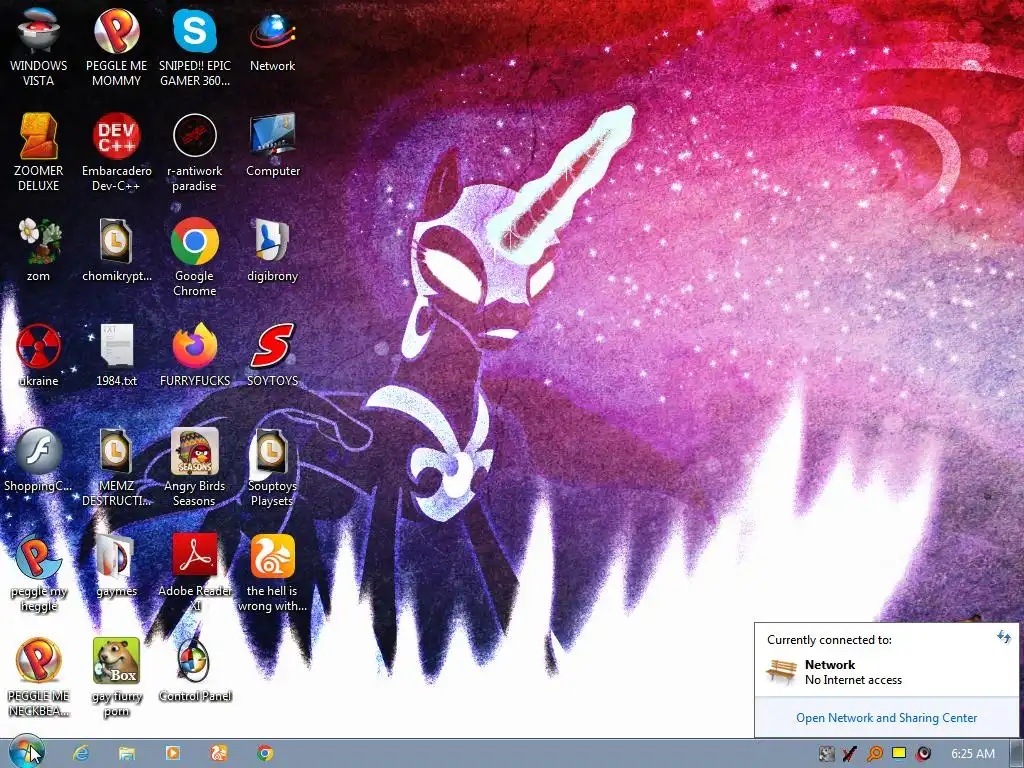Select the orange UC Browser shortcut icon

point(272,572)
